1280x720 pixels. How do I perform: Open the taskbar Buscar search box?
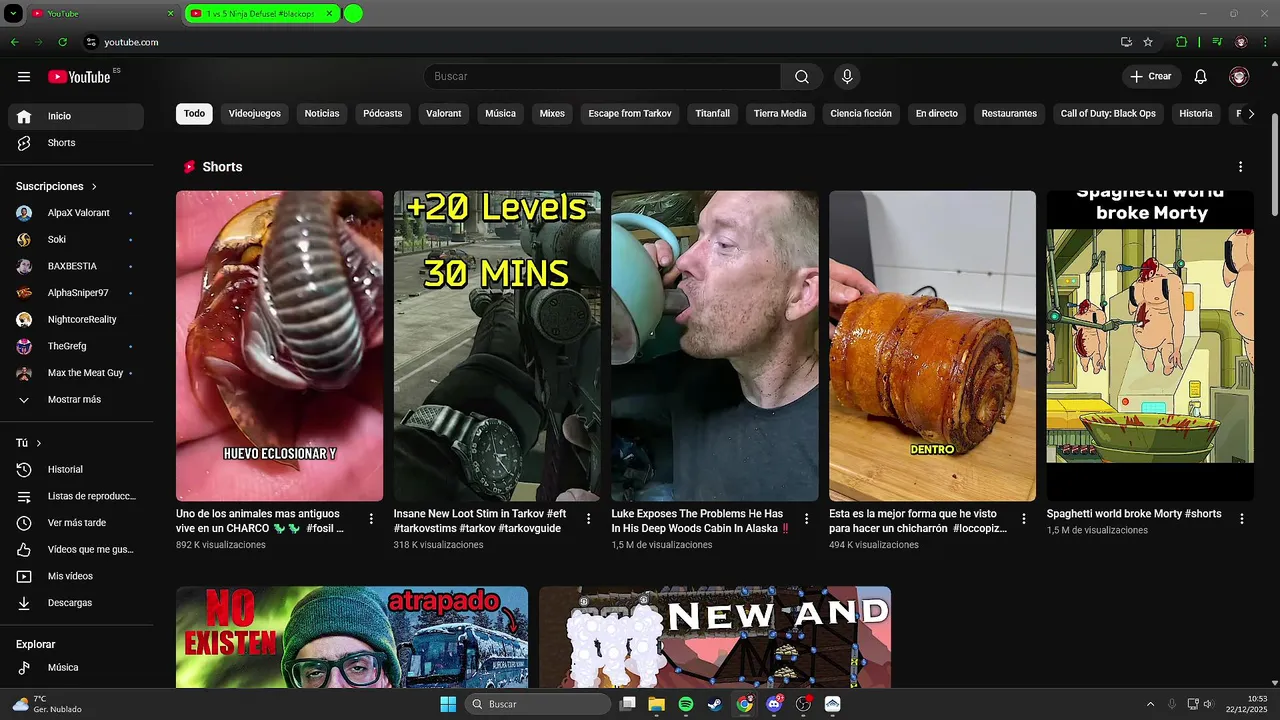point(538,704)
